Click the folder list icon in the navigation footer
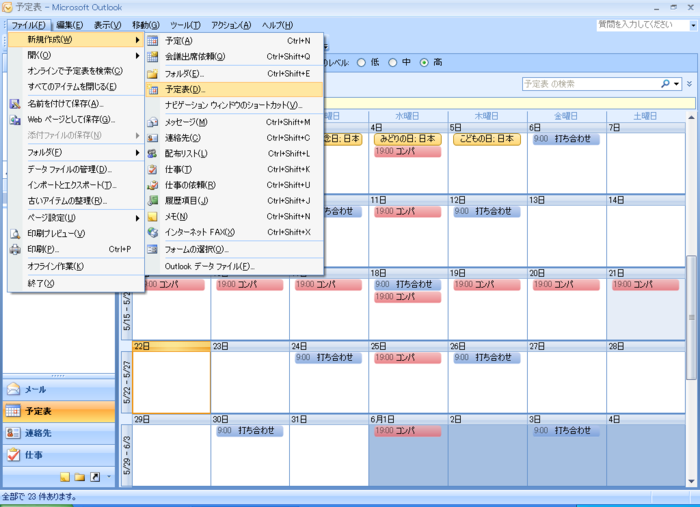The height and width of the screenshot is (507, 700). coord(80,477)
